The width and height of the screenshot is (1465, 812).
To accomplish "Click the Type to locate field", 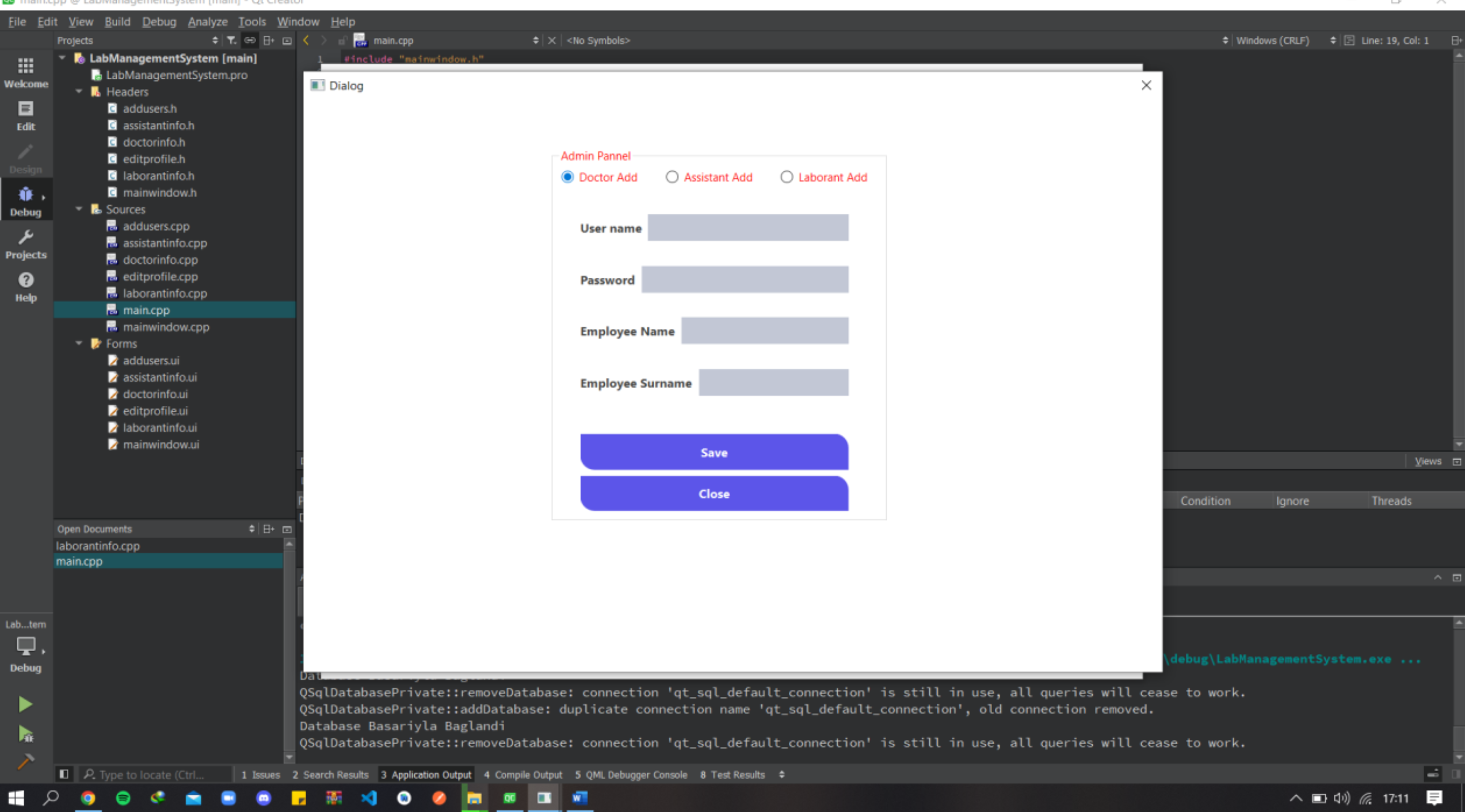I will point(155,774).
